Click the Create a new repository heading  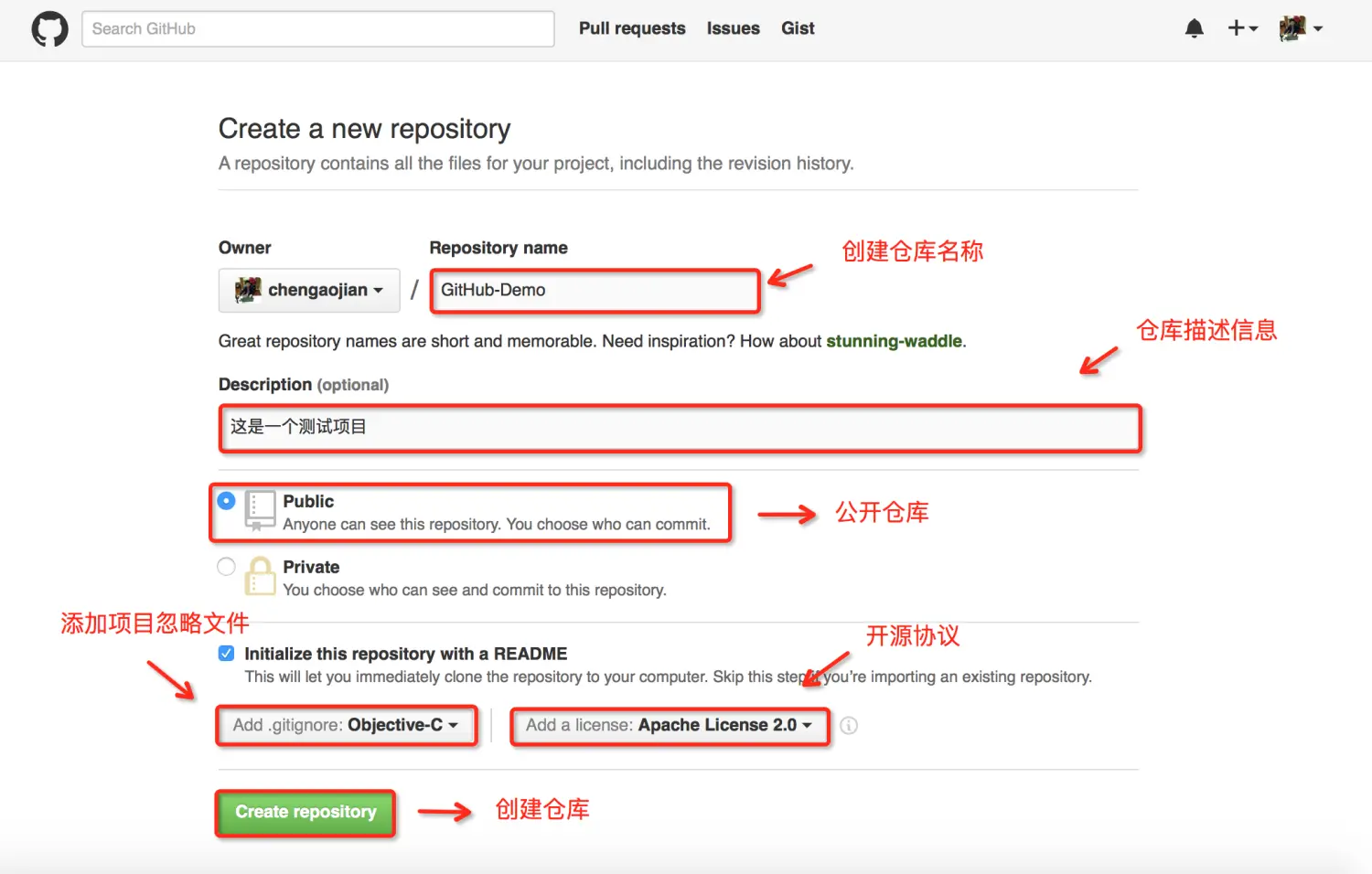coord(364,129)
